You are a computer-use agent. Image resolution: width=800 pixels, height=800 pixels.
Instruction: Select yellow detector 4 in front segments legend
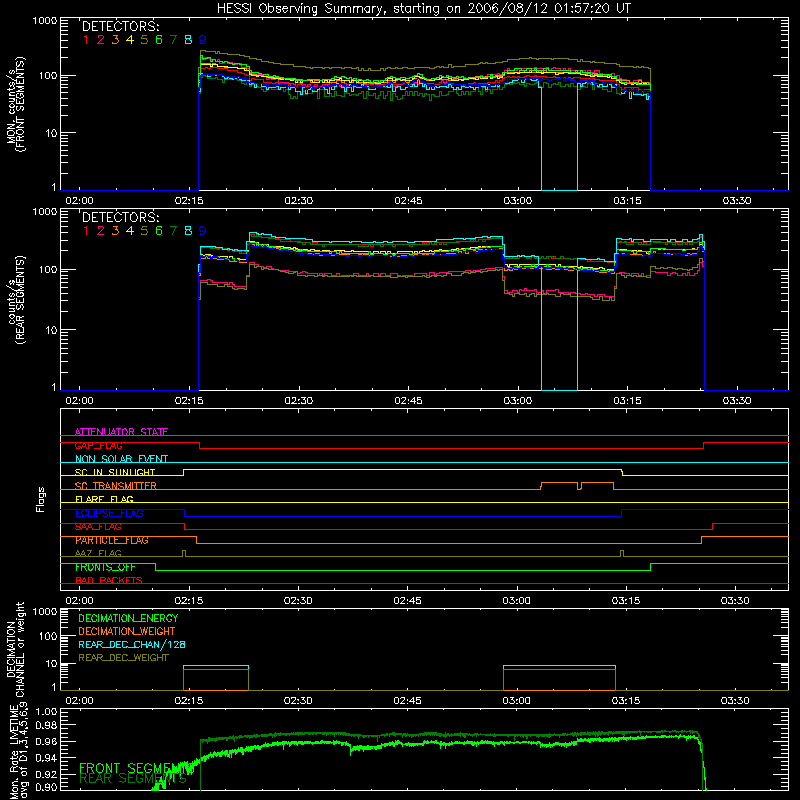click(x=130, y=40)
